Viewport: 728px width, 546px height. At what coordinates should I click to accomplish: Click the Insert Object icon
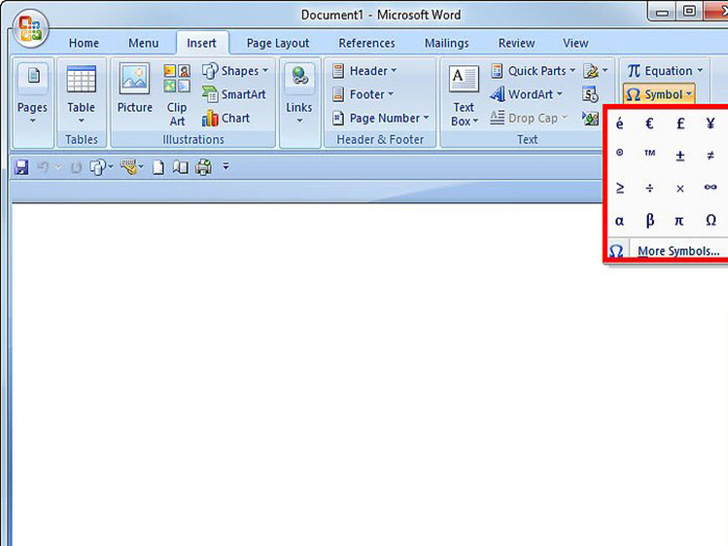tap(591, 118)
